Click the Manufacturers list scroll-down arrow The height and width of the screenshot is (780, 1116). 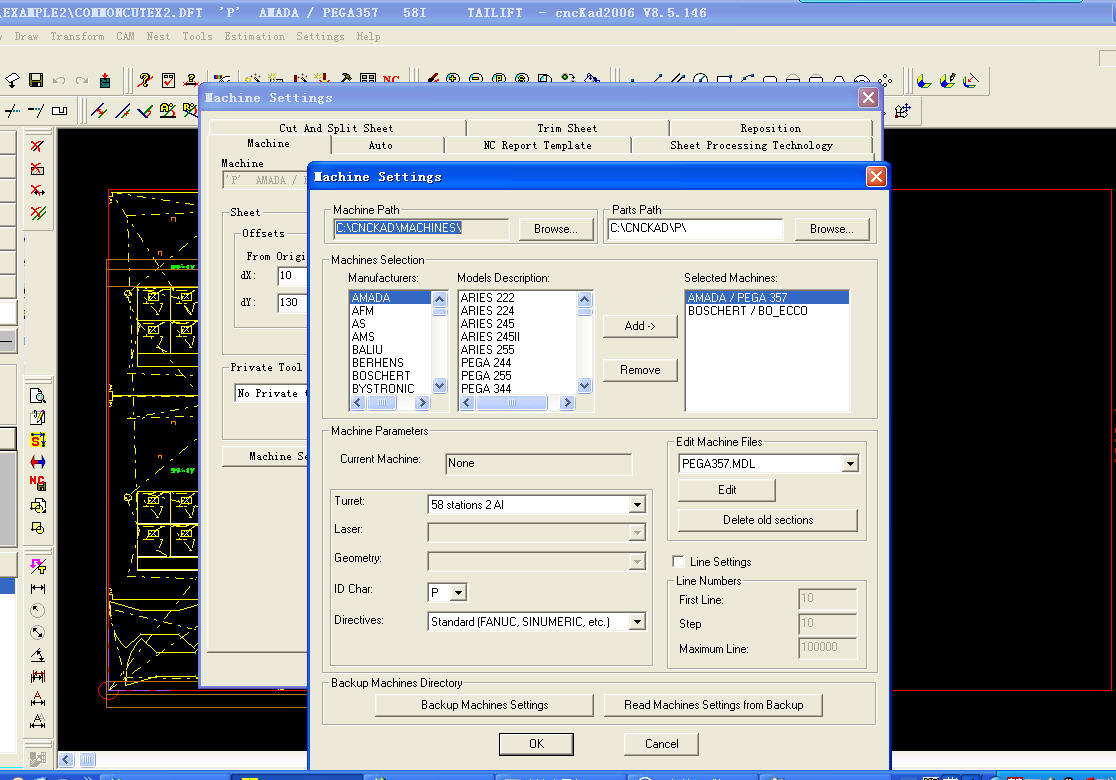click(x=439, y=386)
